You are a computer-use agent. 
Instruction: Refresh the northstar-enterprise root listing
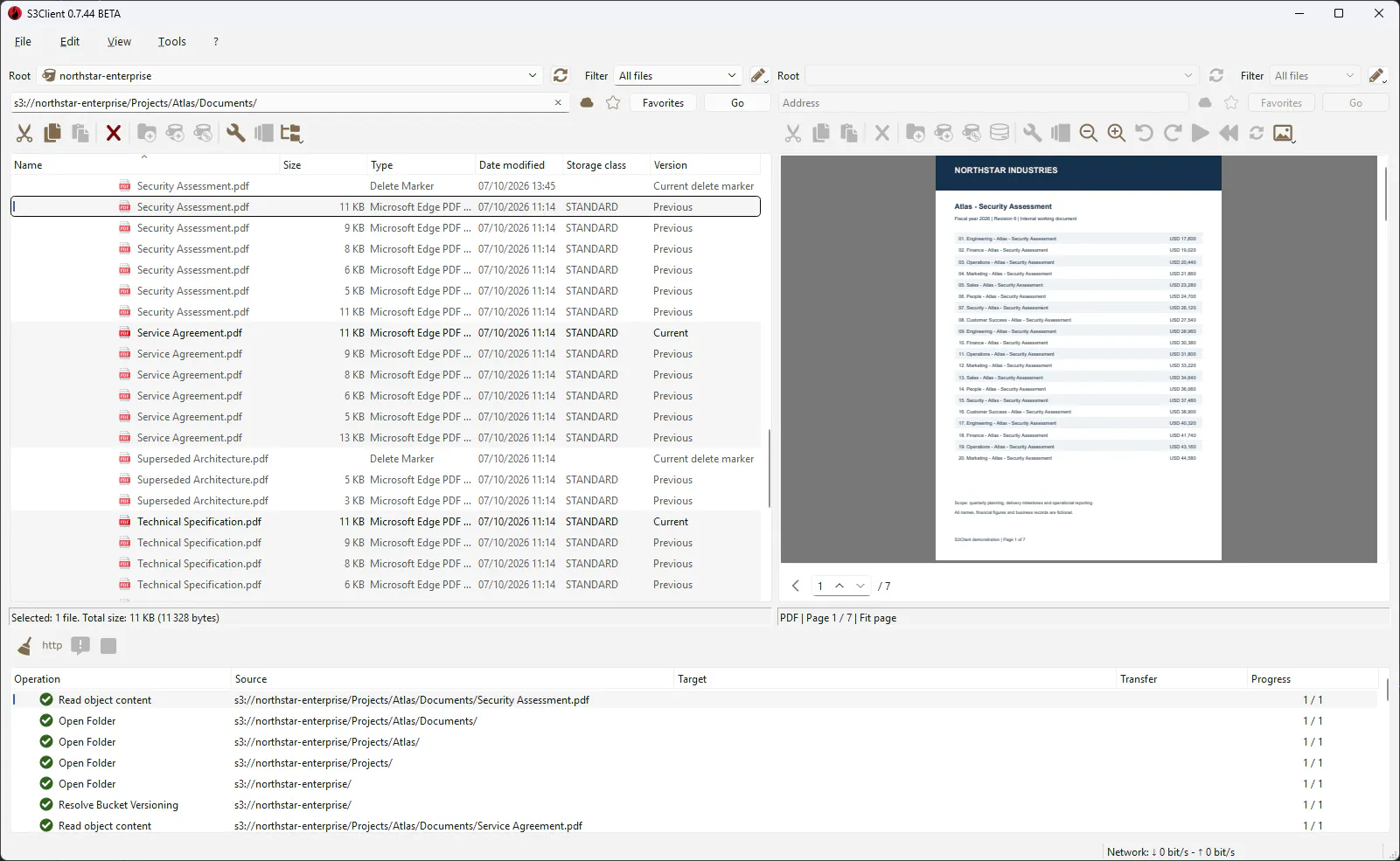point(561,75)
